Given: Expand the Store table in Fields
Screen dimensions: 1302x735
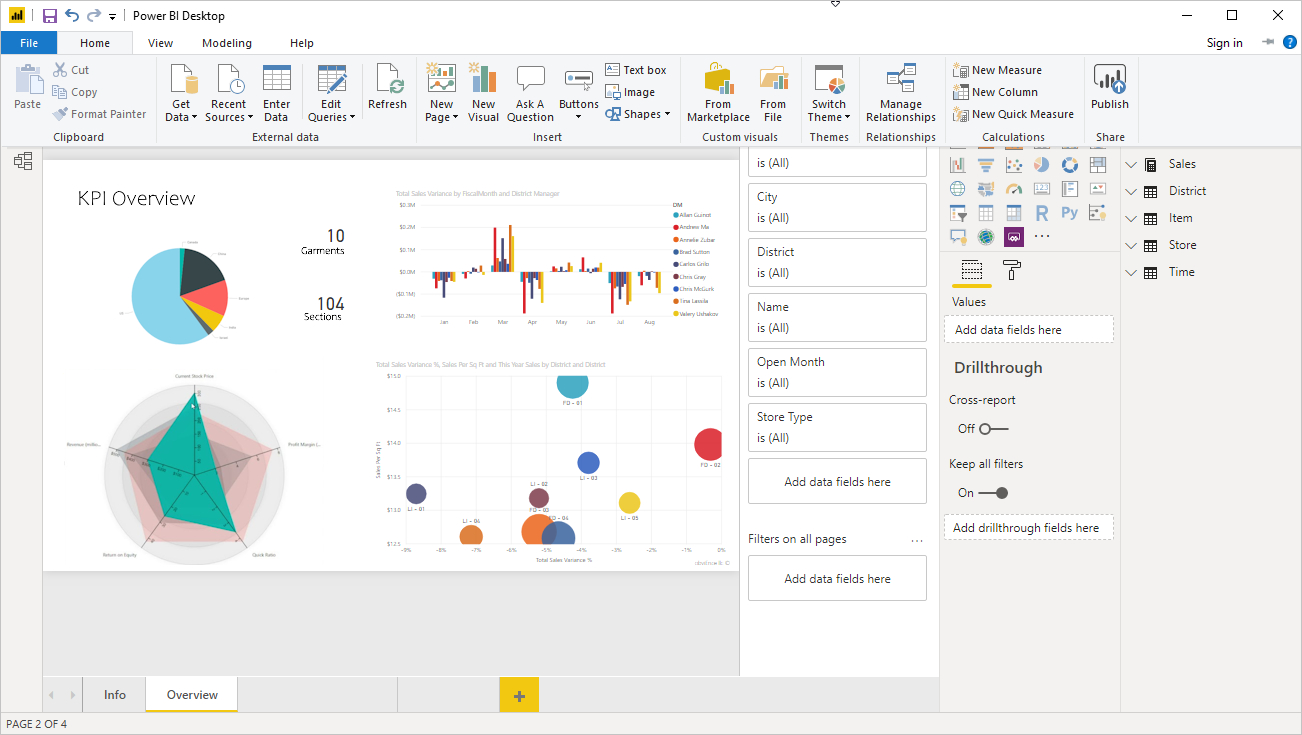Looking at the screenshot, I should click(x=1132, y=246).
